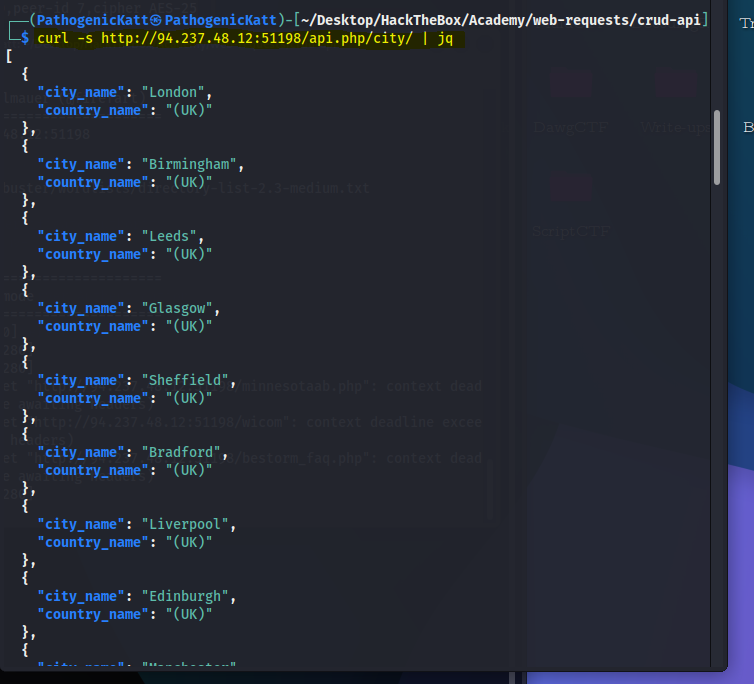The width and height of the screenshot is (754, 684).
Task: Select the "Bradford" city value
Action: (x=181, y=453)
